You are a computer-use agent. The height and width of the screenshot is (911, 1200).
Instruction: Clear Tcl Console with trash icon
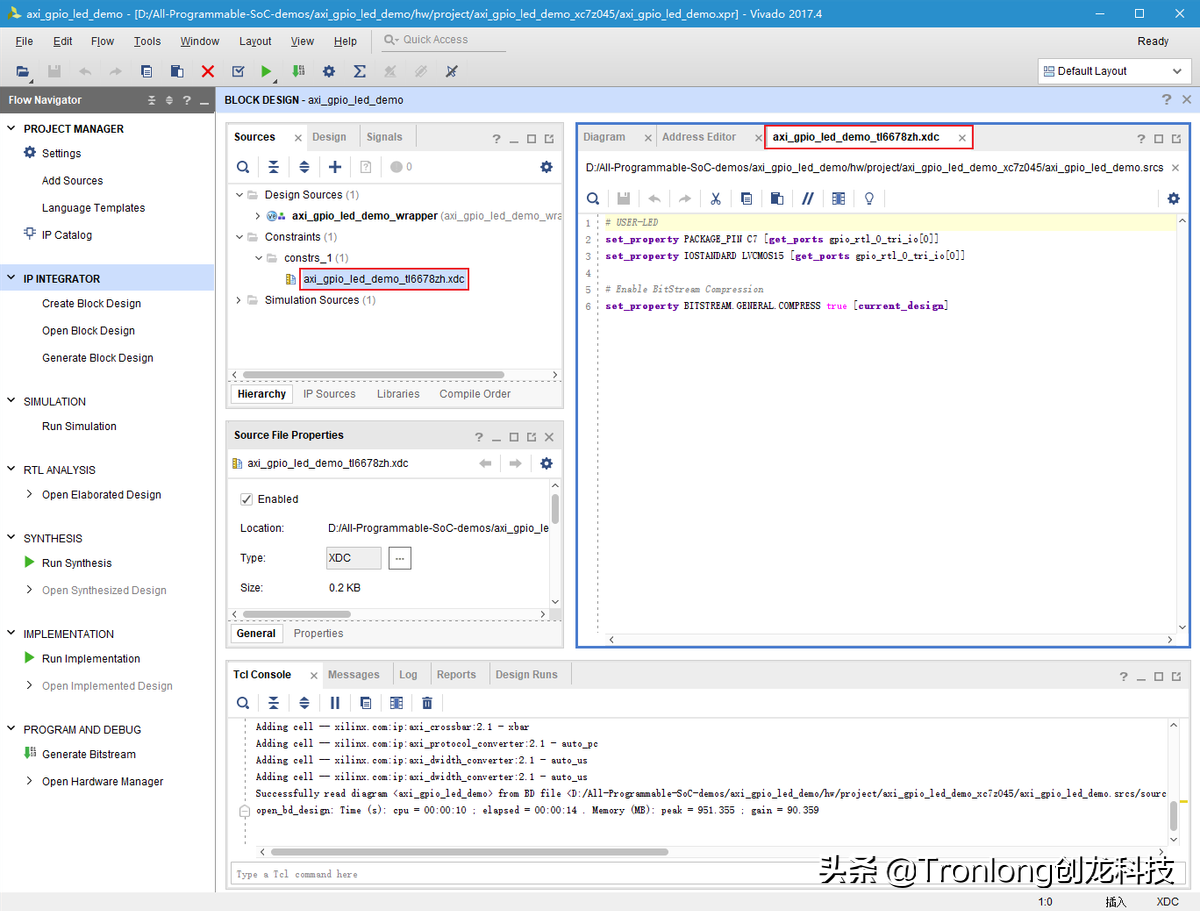(427, 703)
